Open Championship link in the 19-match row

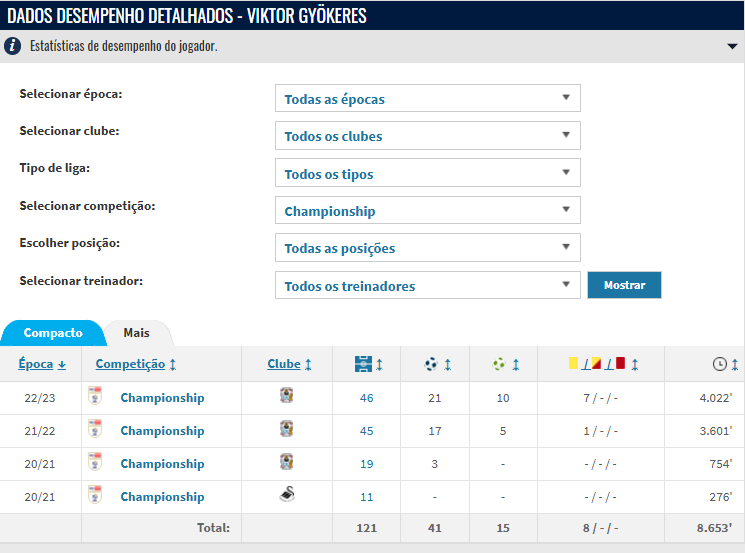tap(162, 464)
